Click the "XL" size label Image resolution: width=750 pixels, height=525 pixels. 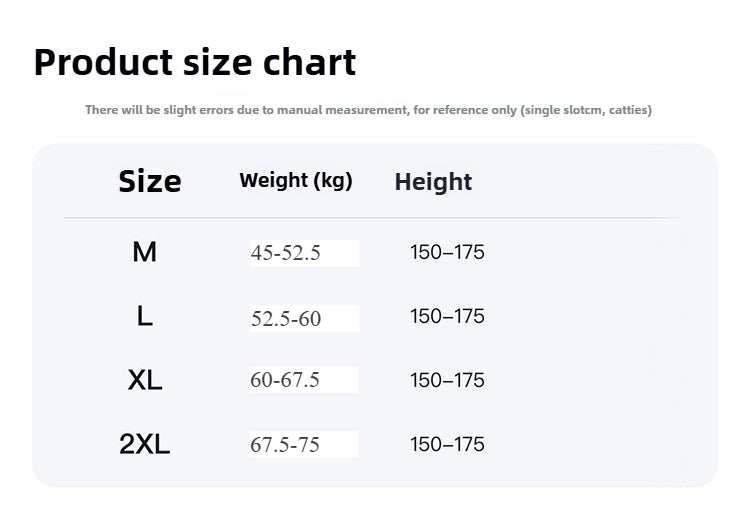coord(145,380)
